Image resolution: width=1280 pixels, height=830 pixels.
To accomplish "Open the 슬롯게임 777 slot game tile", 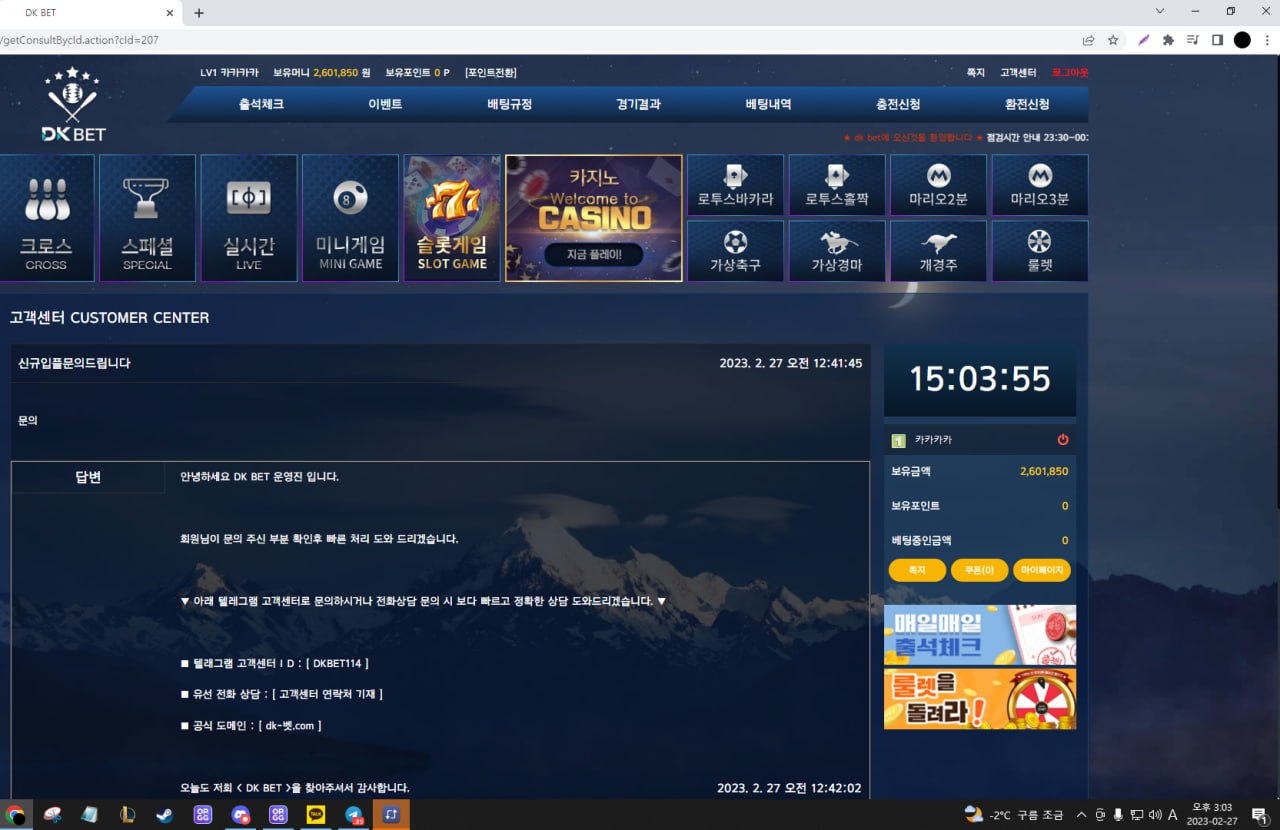I will [x=452, y=218].
